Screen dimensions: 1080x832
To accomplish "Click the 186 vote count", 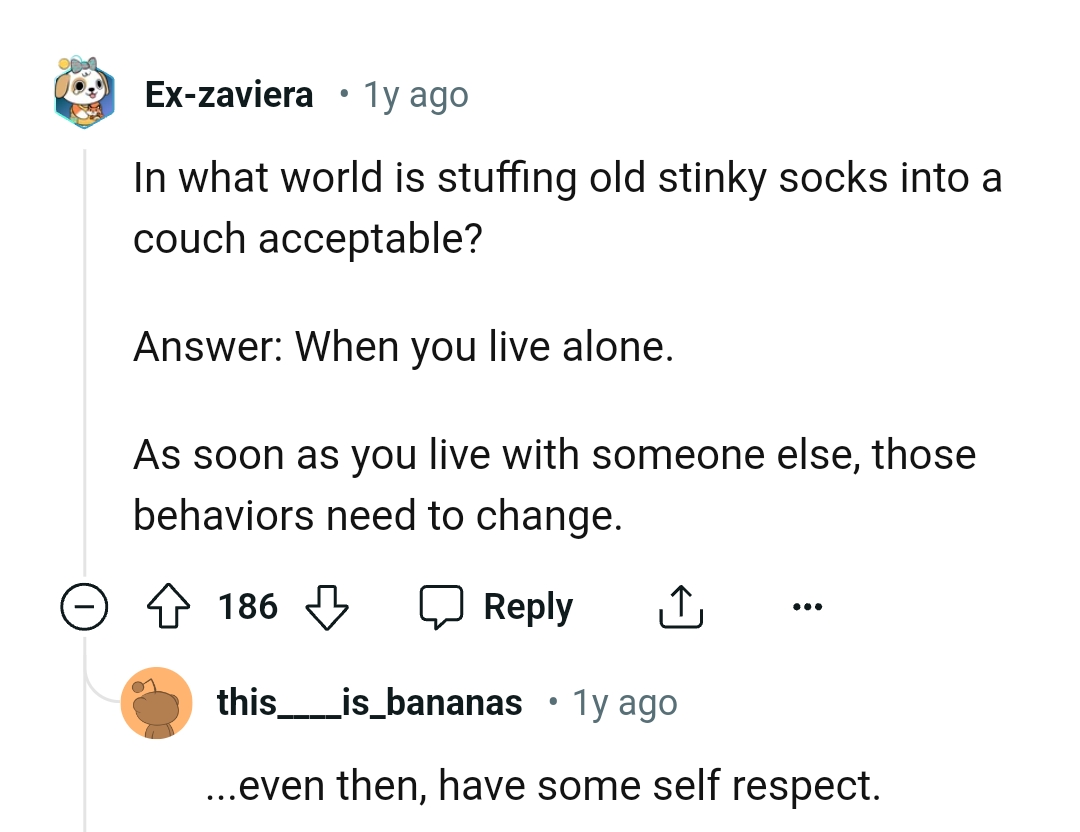I will [x=248, y=606].
